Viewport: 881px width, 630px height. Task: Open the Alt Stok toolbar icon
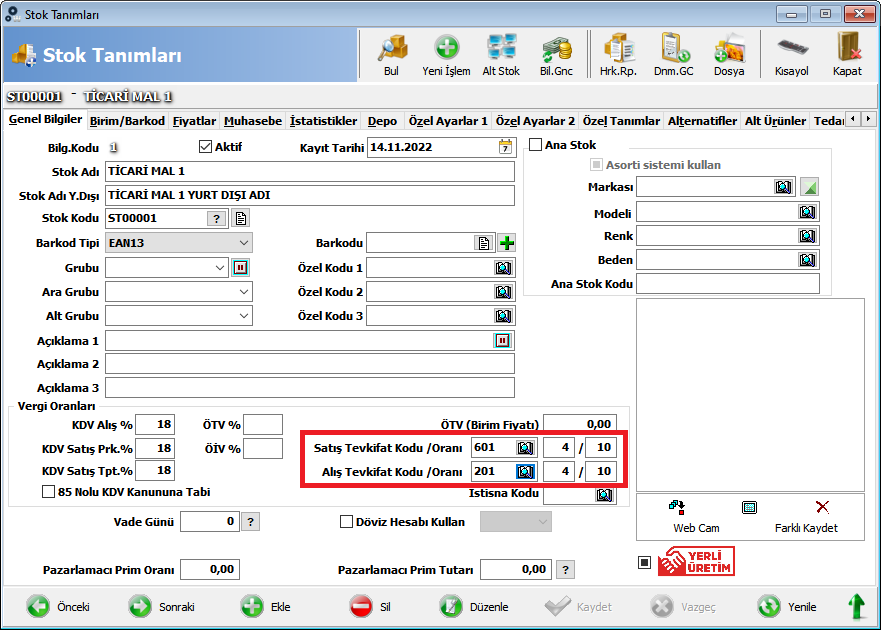point(501,55)
